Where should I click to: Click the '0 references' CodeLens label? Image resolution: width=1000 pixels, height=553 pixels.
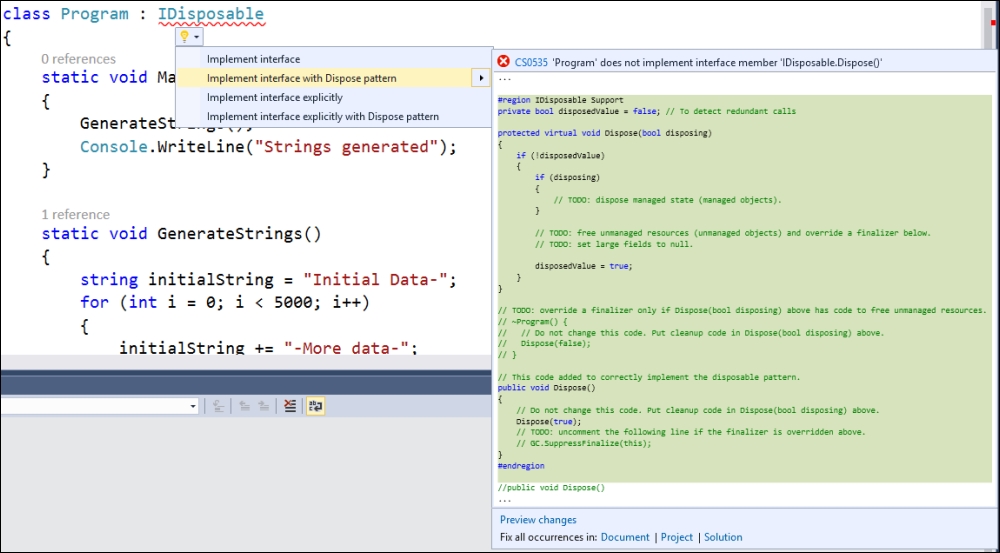coord(78,59)
